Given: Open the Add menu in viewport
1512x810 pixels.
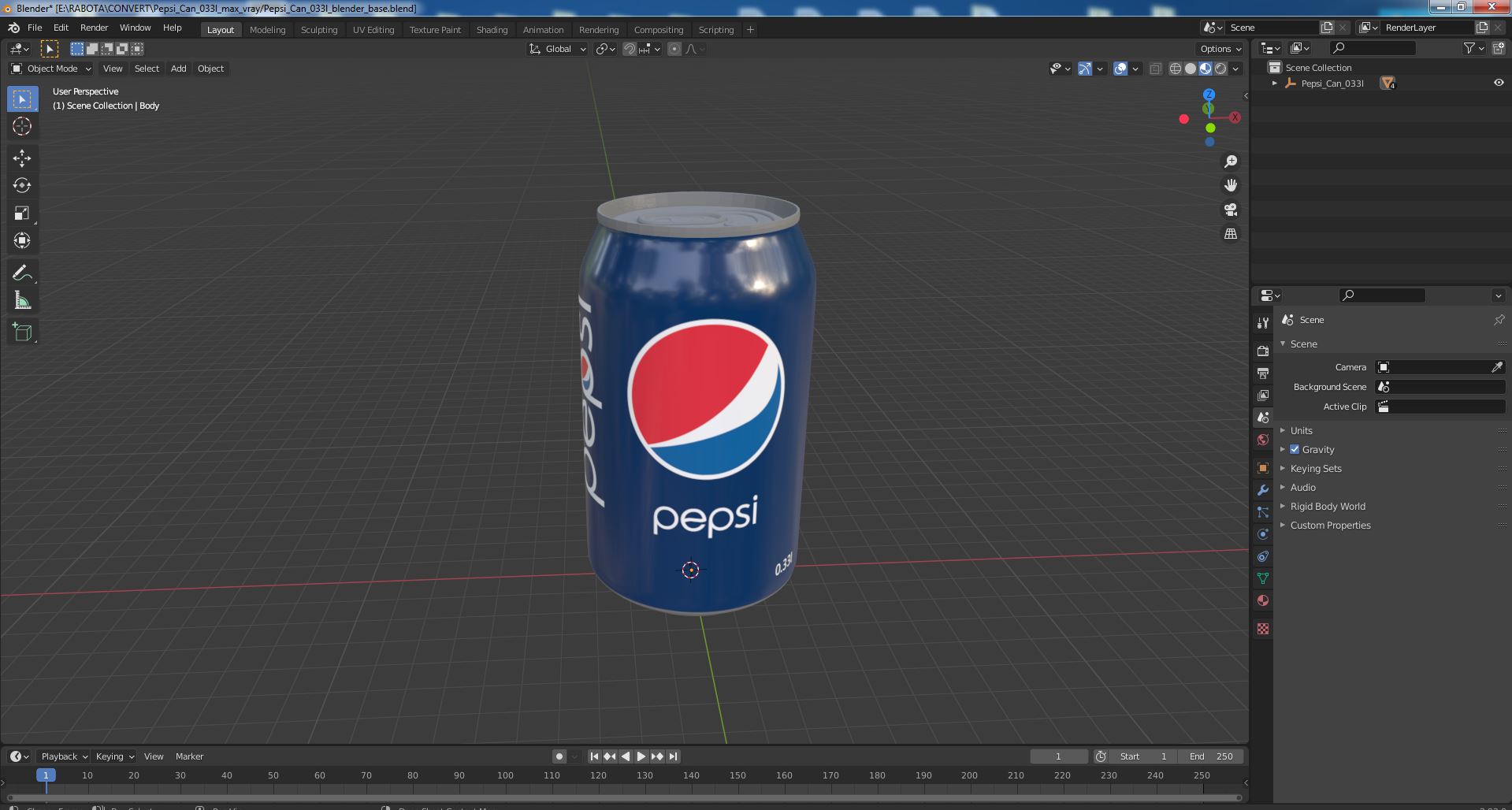Looking at the screenshot, I should [179, 69].
